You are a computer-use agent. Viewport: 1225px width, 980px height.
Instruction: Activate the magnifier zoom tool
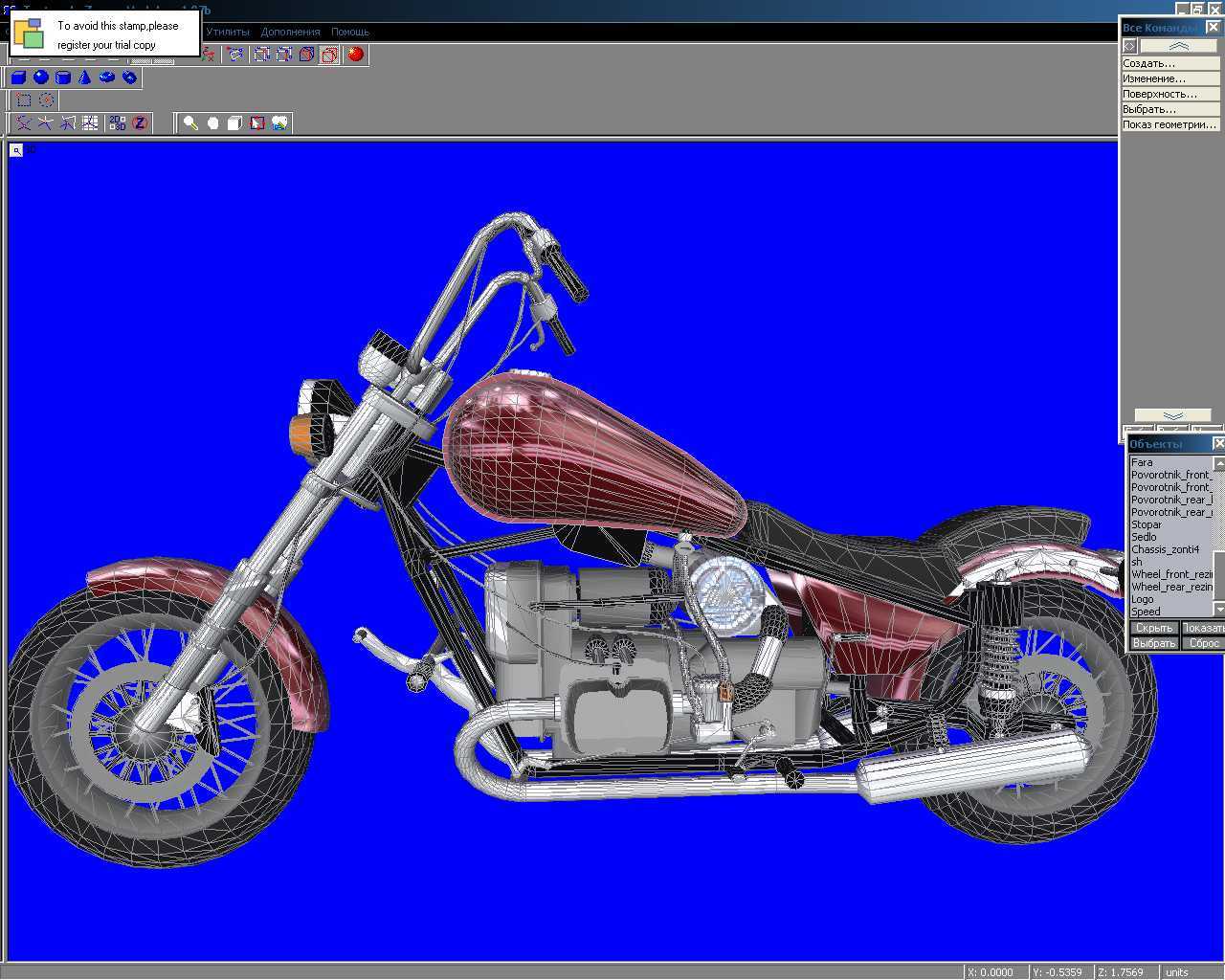(x=190, y=123)
